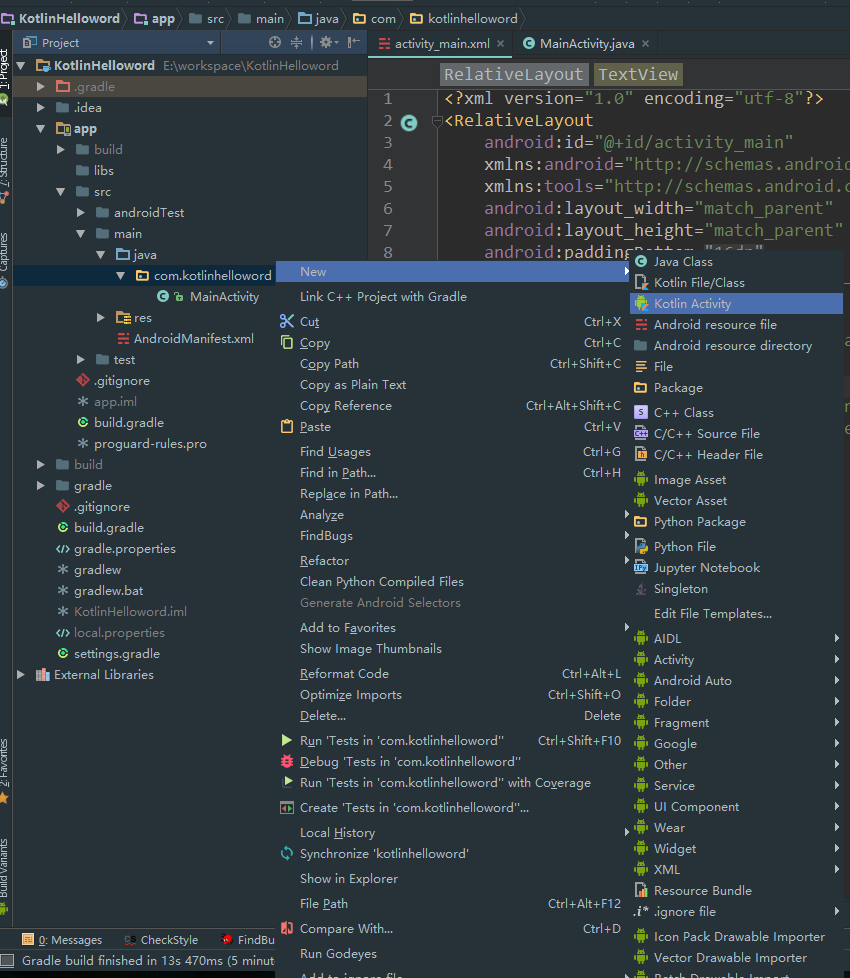Viewport: 850px width, 978px height.
Task: Close the MainActivity.java tab
Action: coord(645,44)
